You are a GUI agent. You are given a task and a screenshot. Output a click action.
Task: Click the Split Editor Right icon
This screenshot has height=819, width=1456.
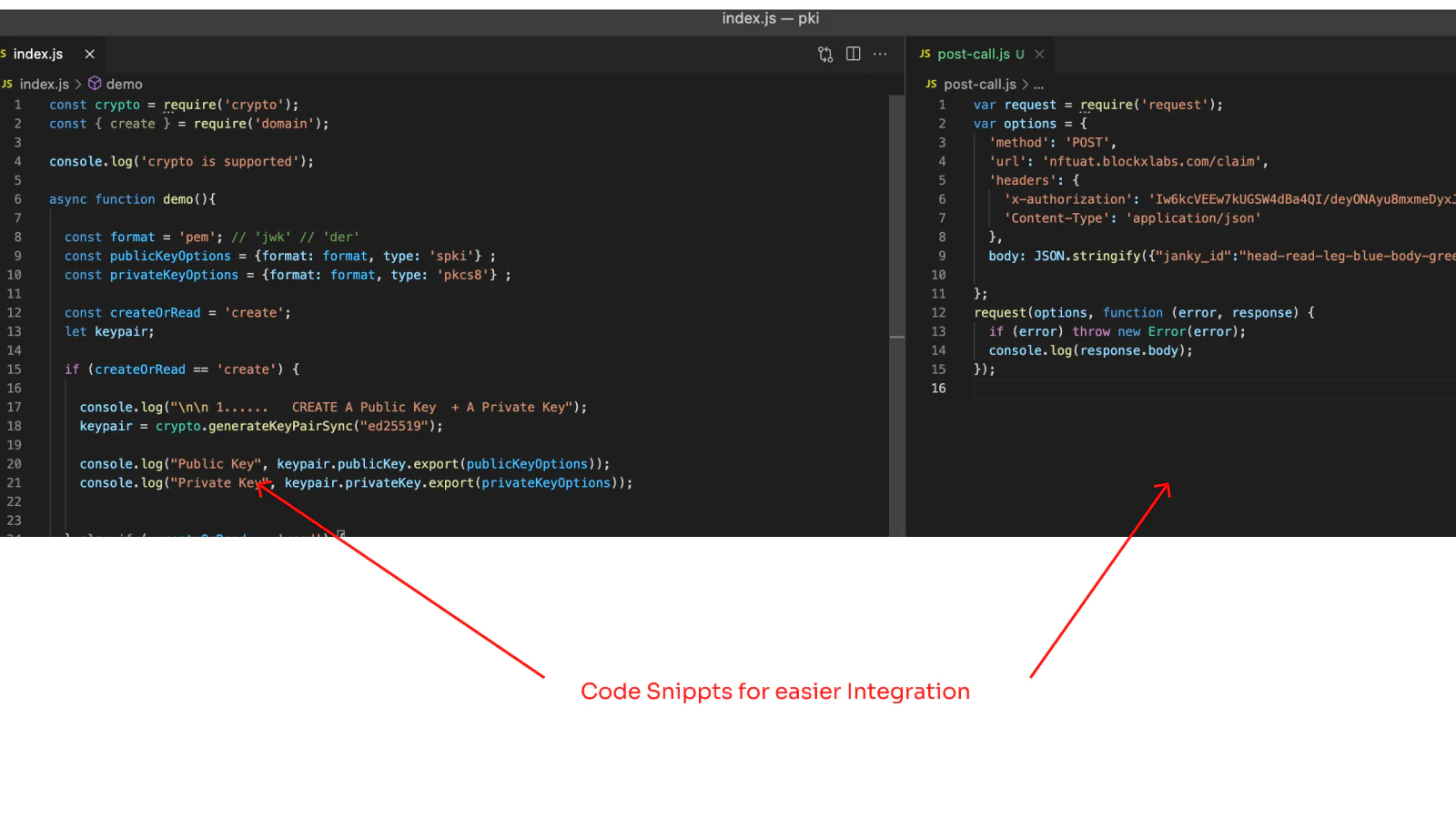pyautogui.click(x=853, y=55)
